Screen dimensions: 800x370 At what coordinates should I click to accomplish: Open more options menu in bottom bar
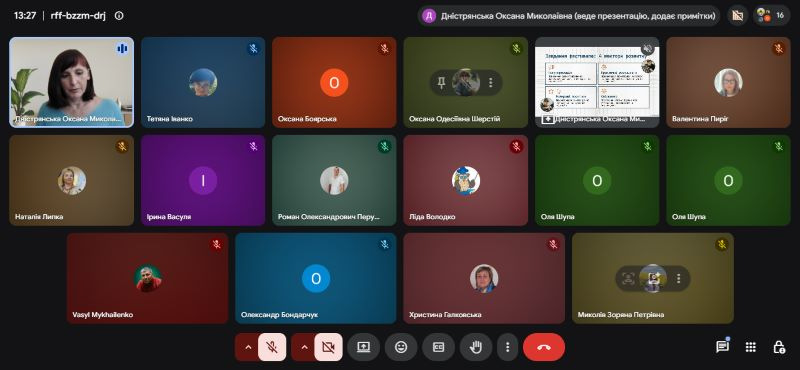pyautogui.click(x=507, y=347)
